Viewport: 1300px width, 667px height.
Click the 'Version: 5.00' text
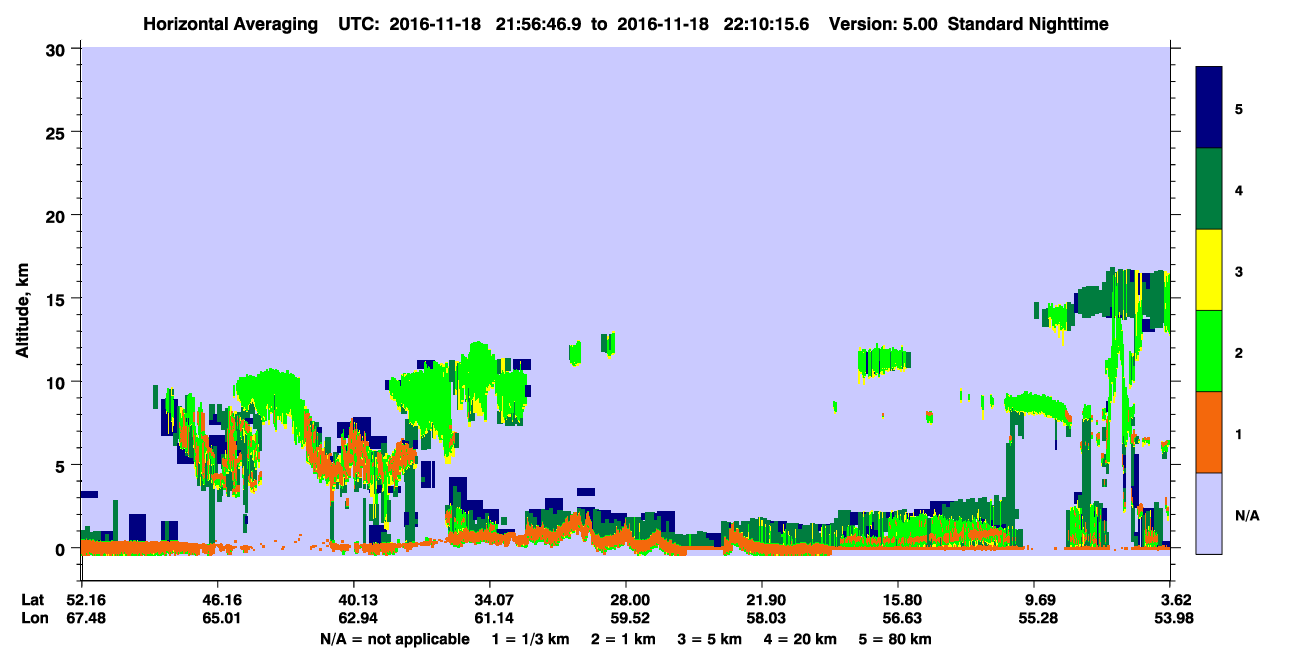point(883,24)
